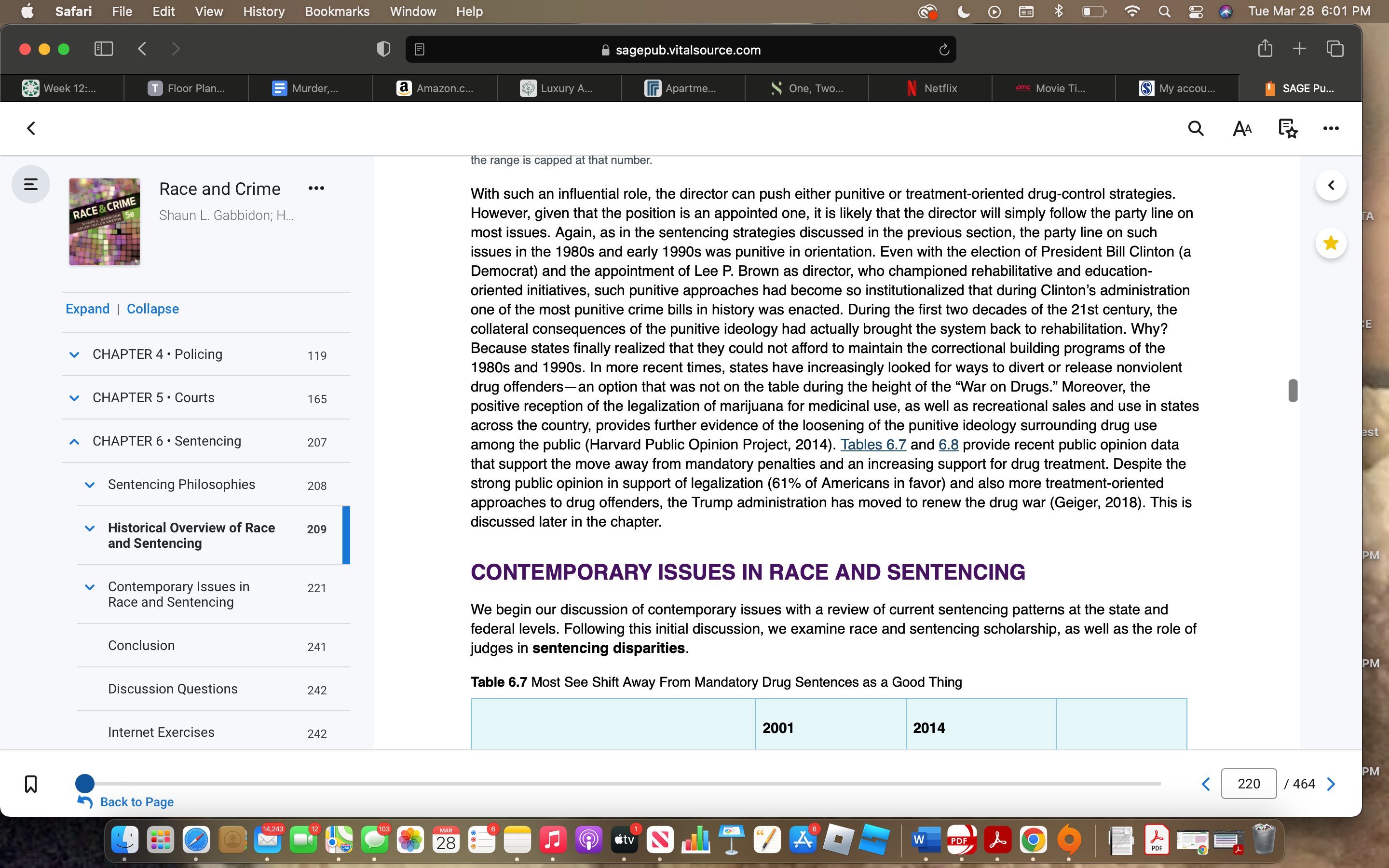
Task: Open a new Safari tab
Action: point(1299,49)
